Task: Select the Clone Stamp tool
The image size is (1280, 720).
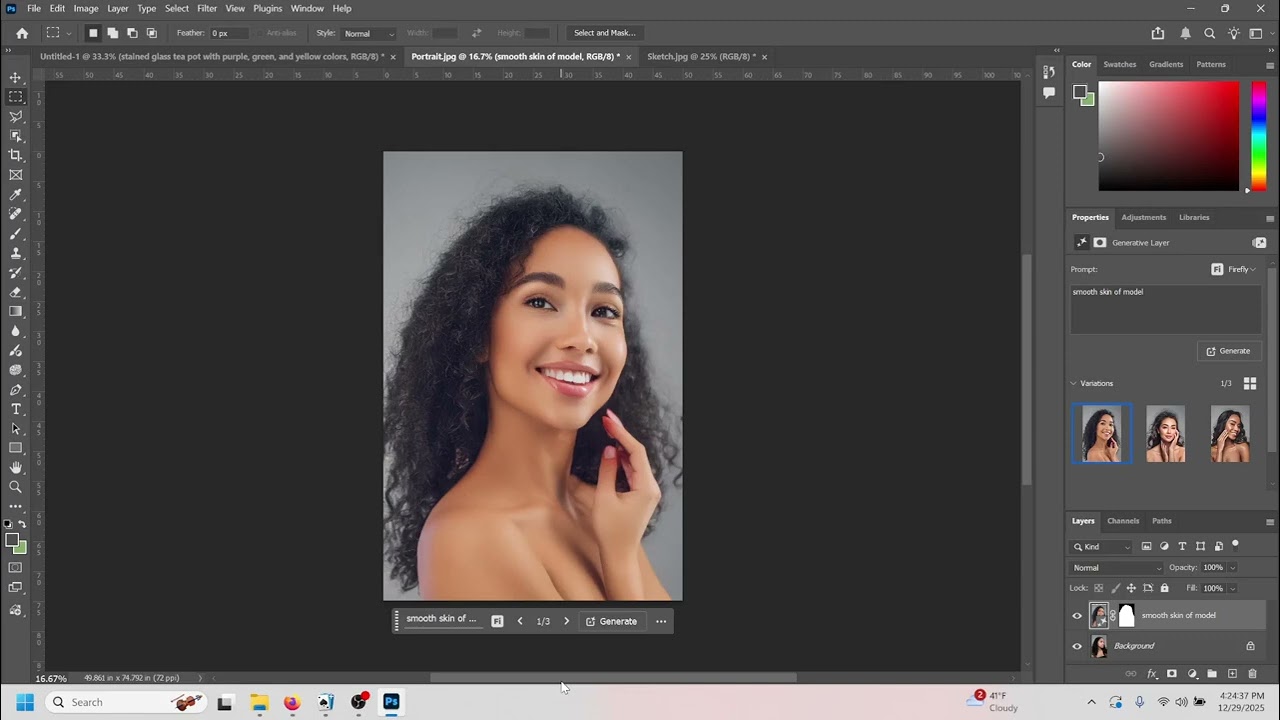Action: 15,253
